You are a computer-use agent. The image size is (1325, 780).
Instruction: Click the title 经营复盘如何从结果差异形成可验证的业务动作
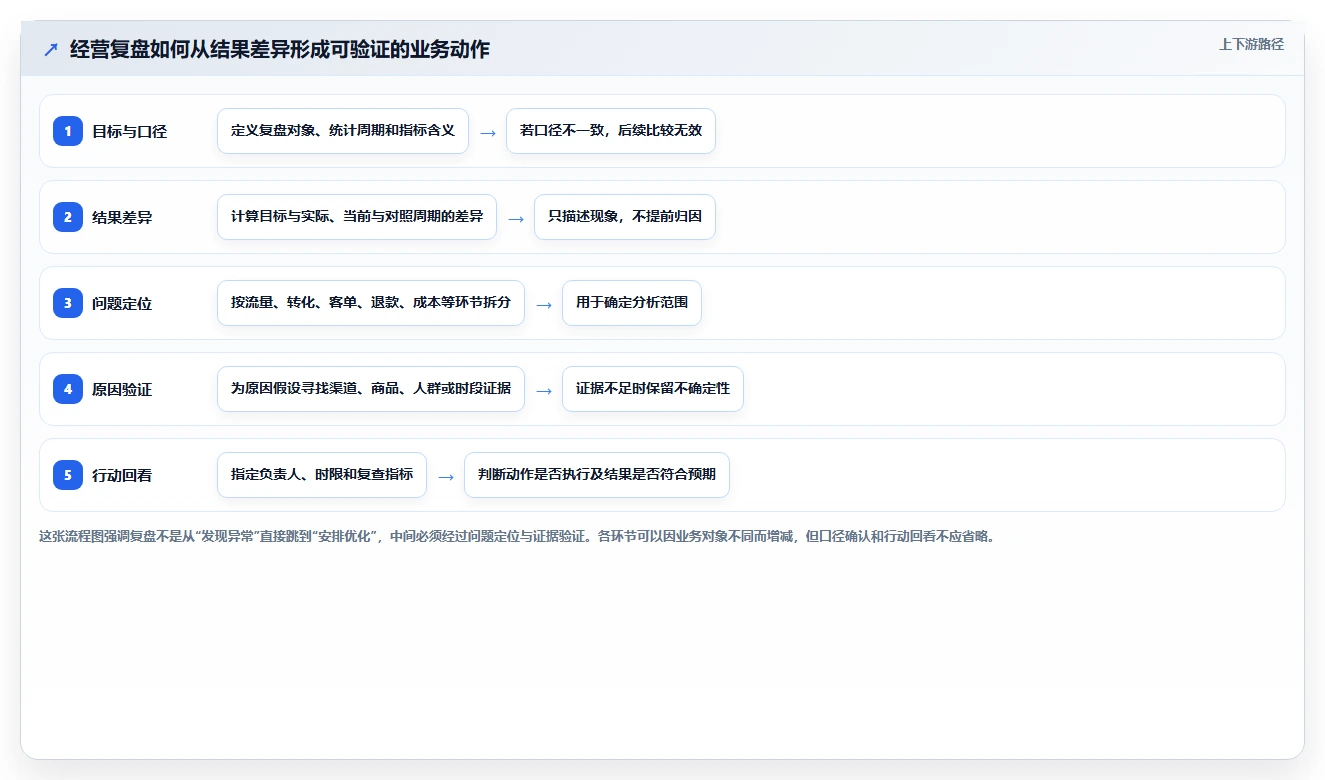[280, 50]
